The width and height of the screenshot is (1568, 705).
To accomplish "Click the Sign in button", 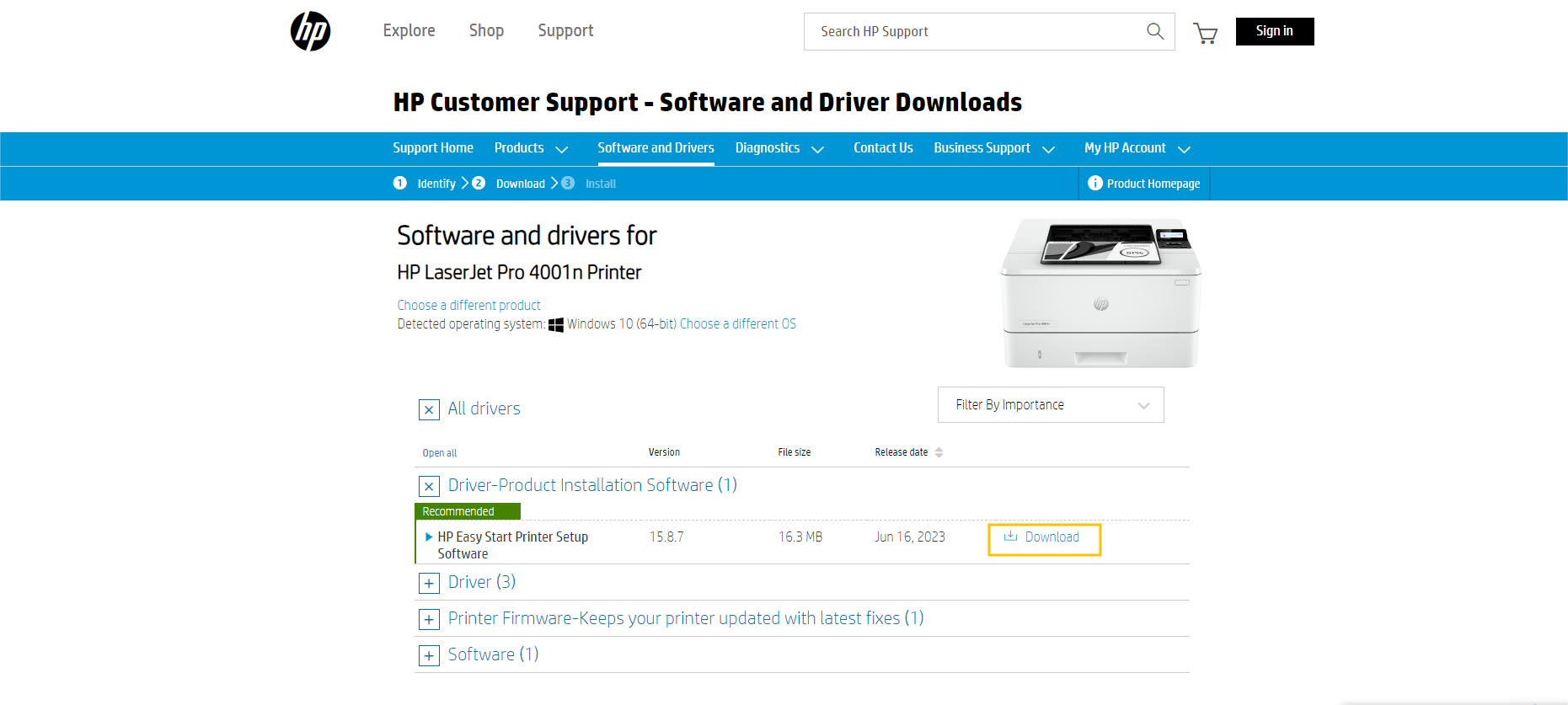I will [1275, 31].
